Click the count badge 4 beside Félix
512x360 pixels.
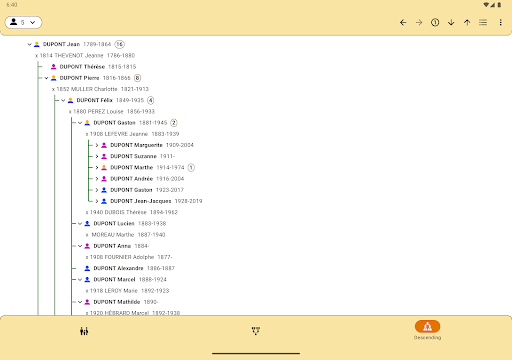coord(151,100)
